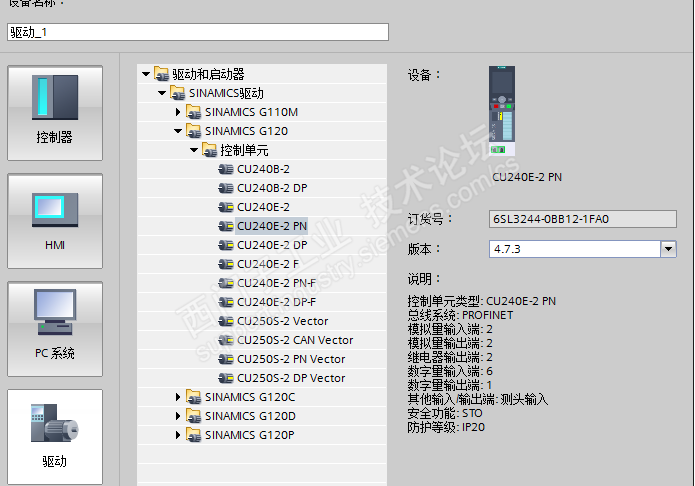The image size is (695, 486).
Task: Click the CU250S-2 DP Vector drive icon
Action: pos(226,378)
